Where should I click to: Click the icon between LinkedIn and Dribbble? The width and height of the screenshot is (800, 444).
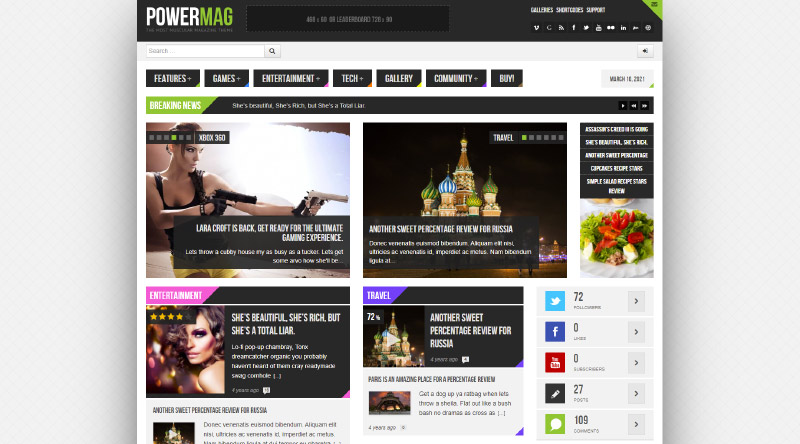[635, 28]
